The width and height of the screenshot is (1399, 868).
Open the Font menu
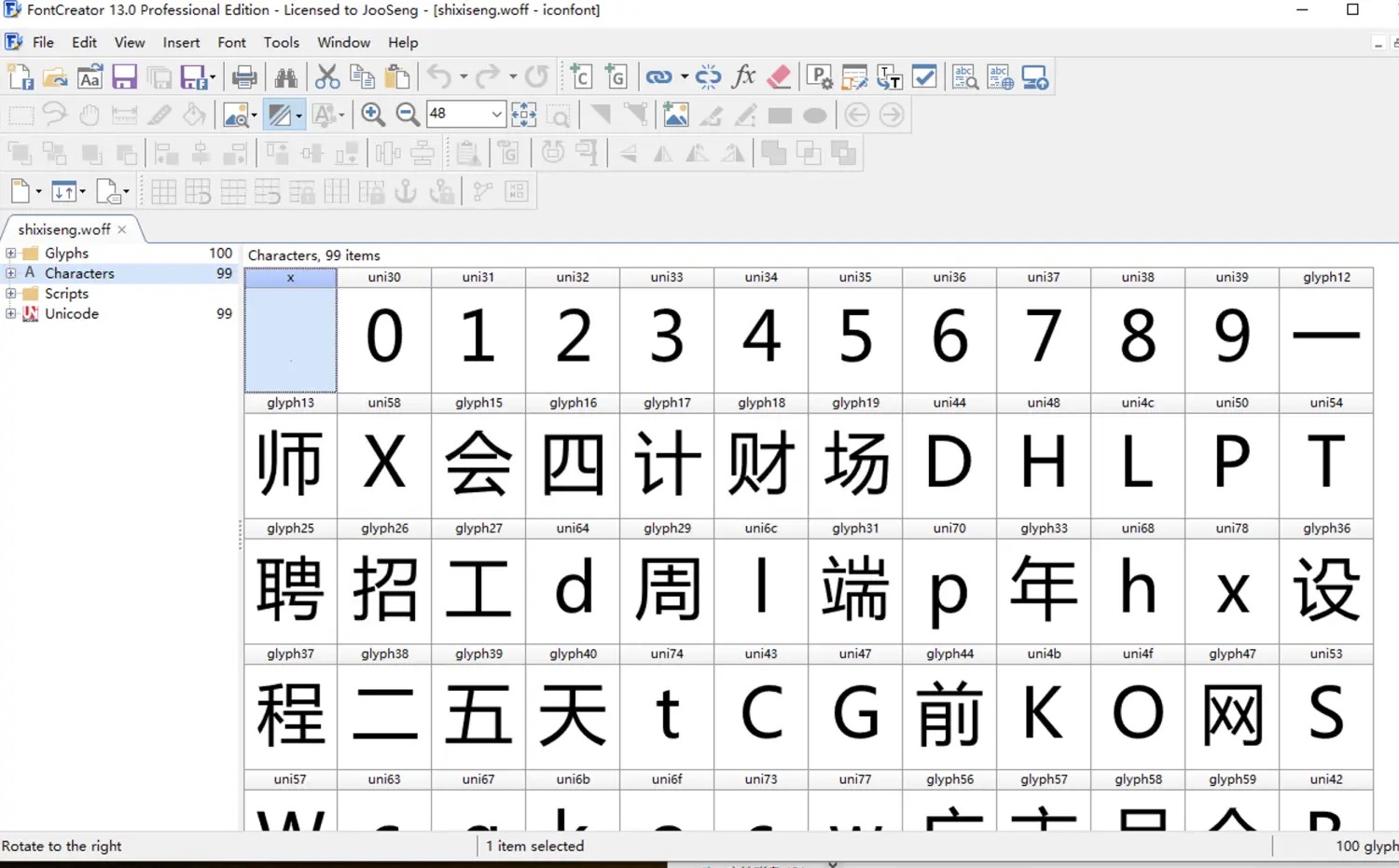coord(231,42)
